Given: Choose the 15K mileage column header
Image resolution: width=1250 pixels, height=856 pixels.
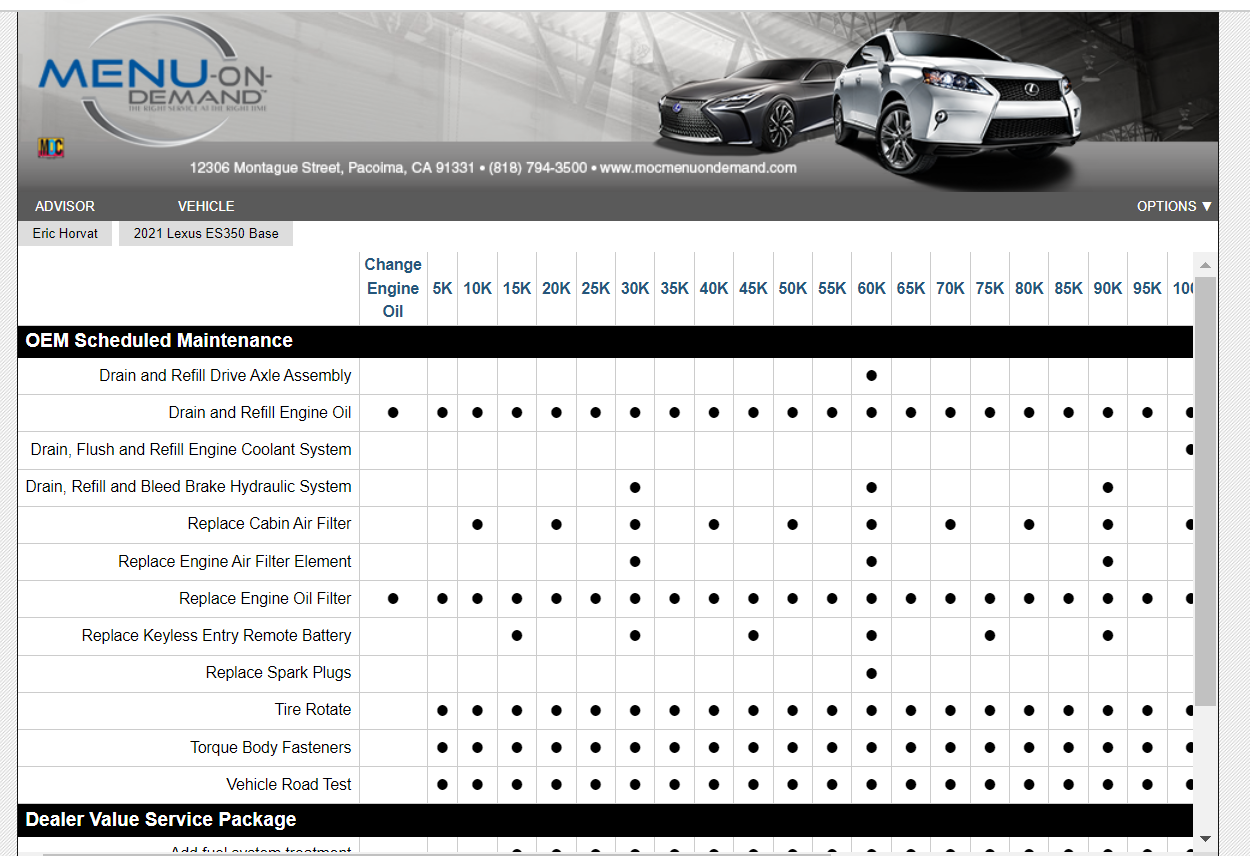Looking at the screenshot, I should click(517, 288).
